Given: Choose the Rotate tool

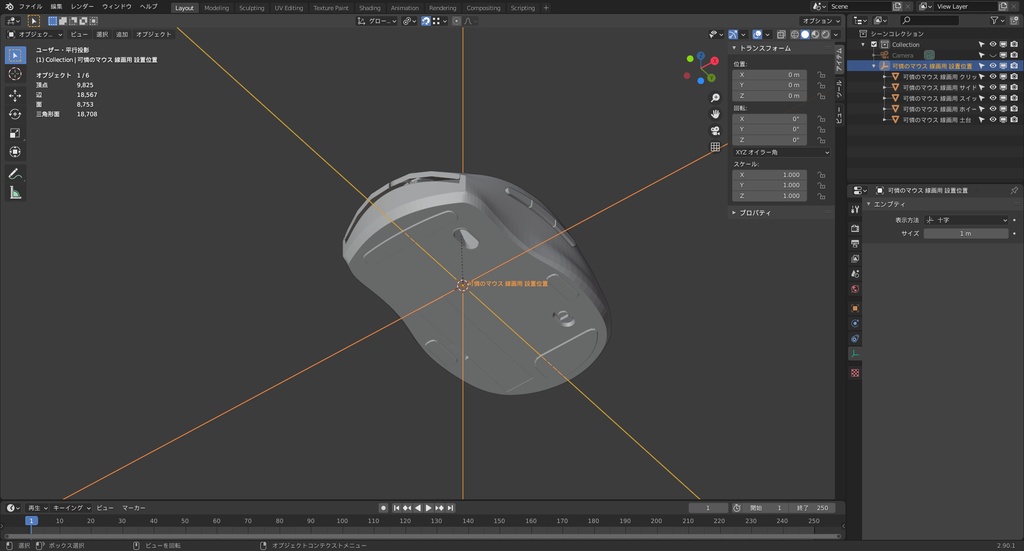Looking at the screenshot, I should (15, 114).
